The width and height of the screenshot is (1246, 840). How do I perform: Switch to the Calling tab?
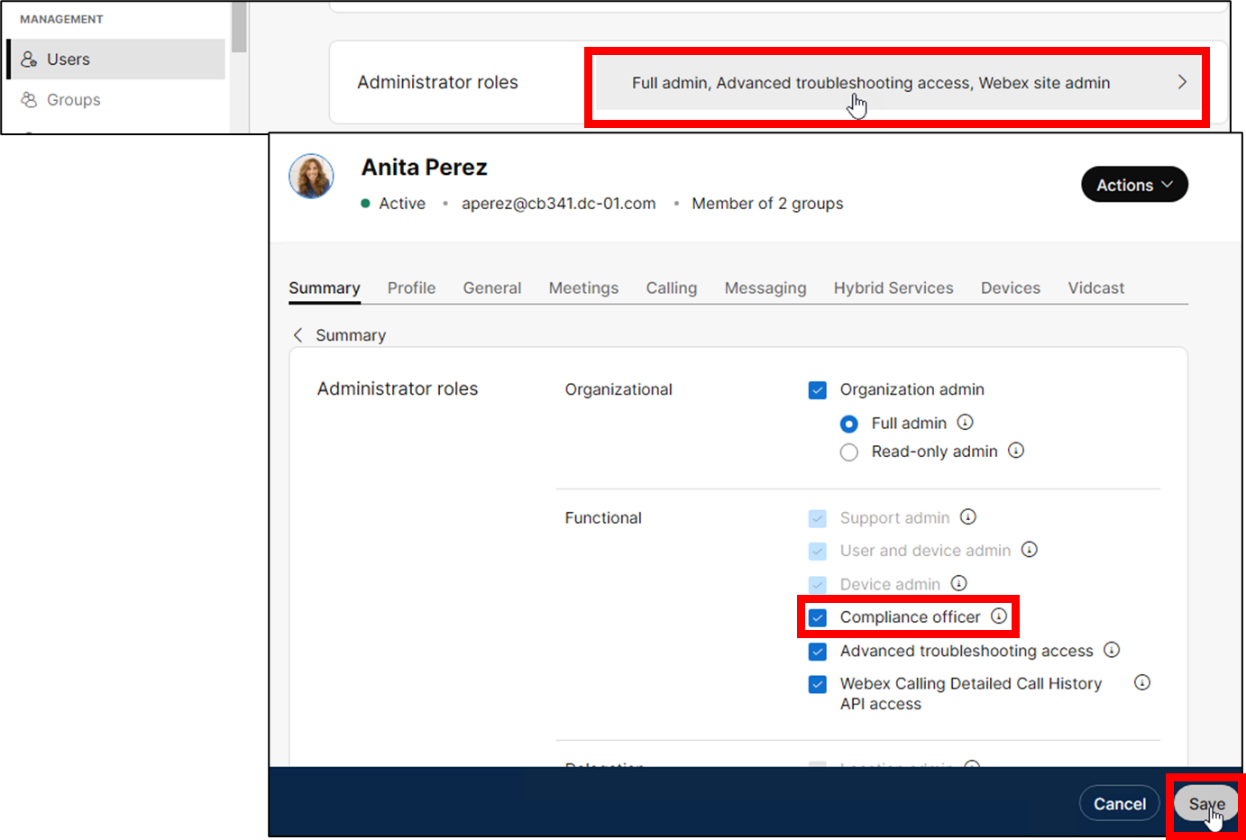coord(671,288)
